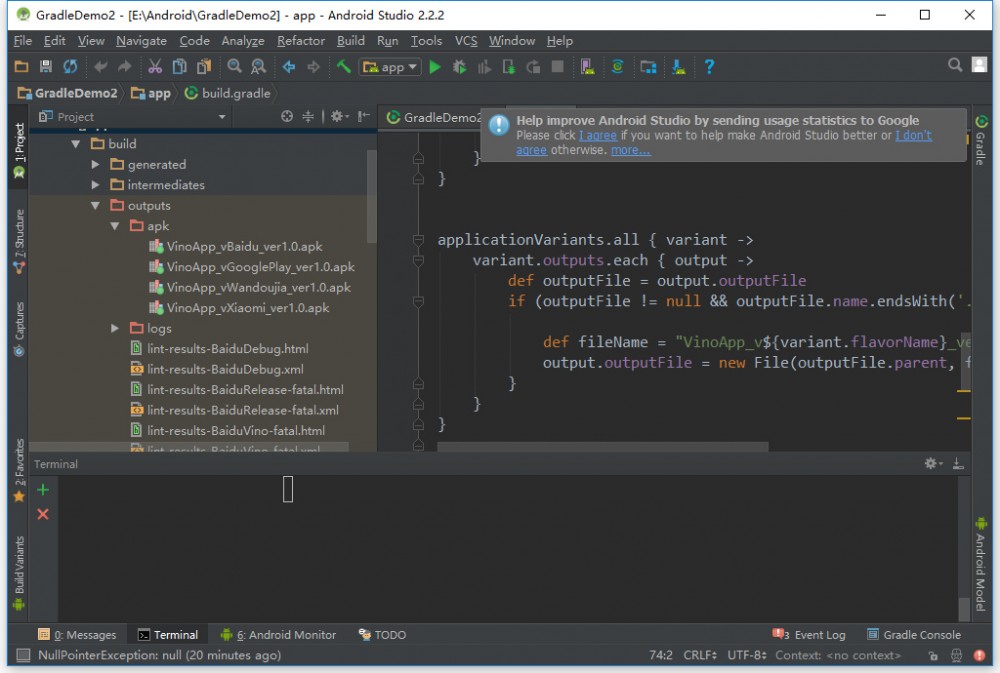Collapse the apk folder
Image resolution: width=1000 pixels, height=673 pixels.
pos(113,226)
